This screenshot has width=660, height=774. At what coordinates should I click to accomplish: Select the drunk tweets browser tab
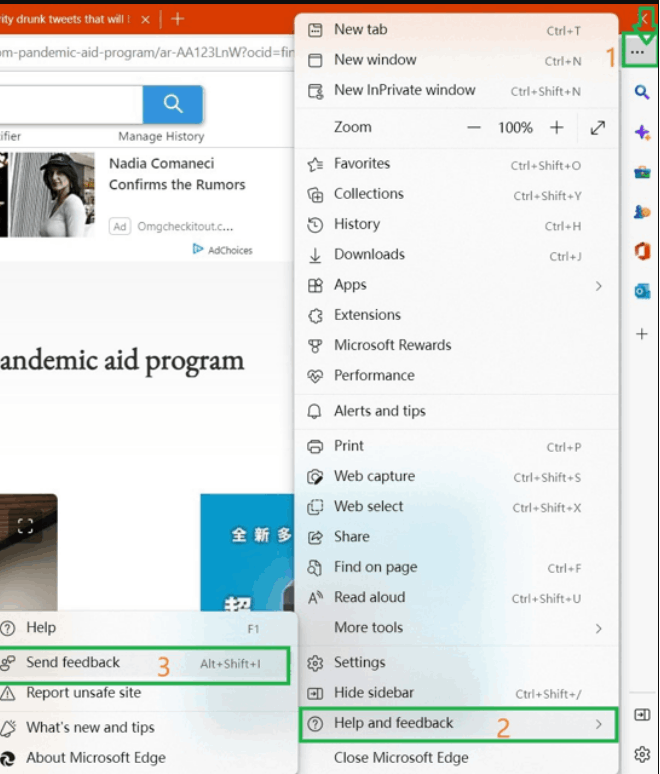point(67,19)
